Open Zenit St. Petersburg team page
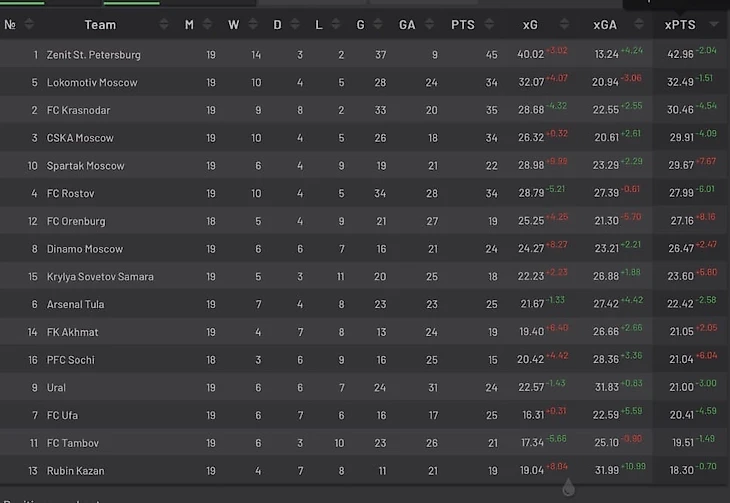730x503 pixels. tap(94, 55)
